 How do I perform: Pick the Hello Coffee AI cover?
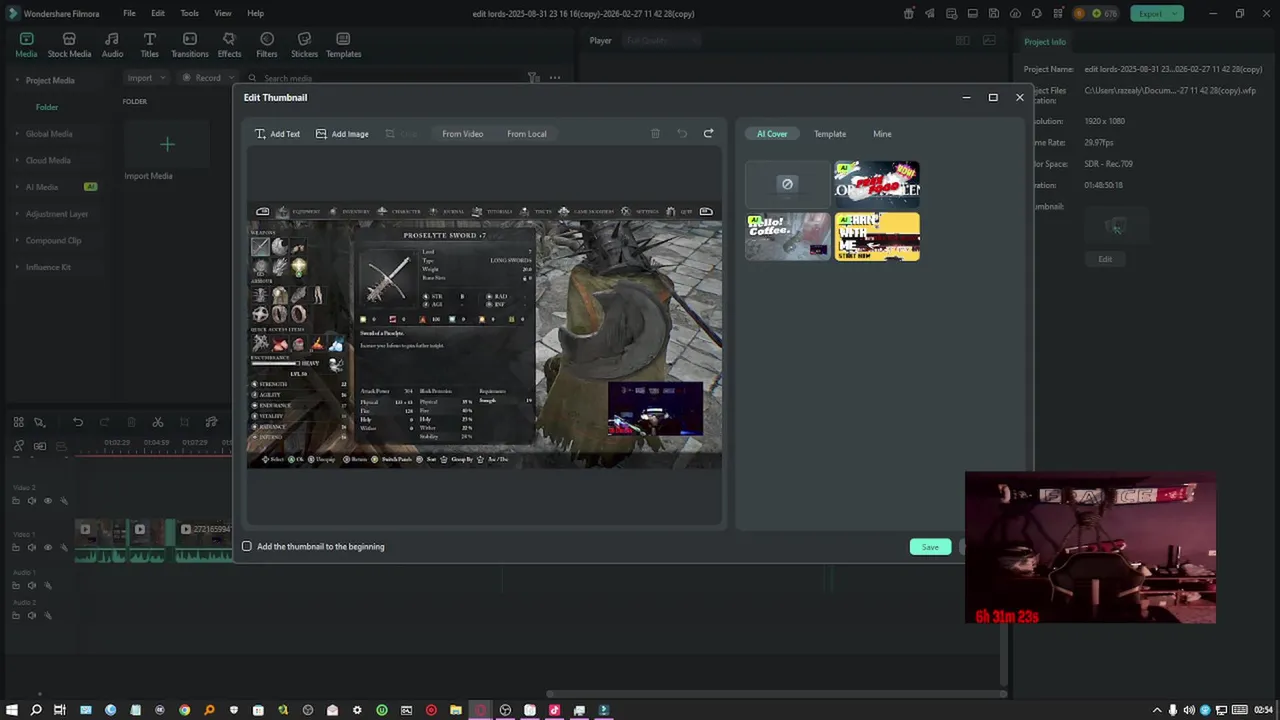point(787,237)
